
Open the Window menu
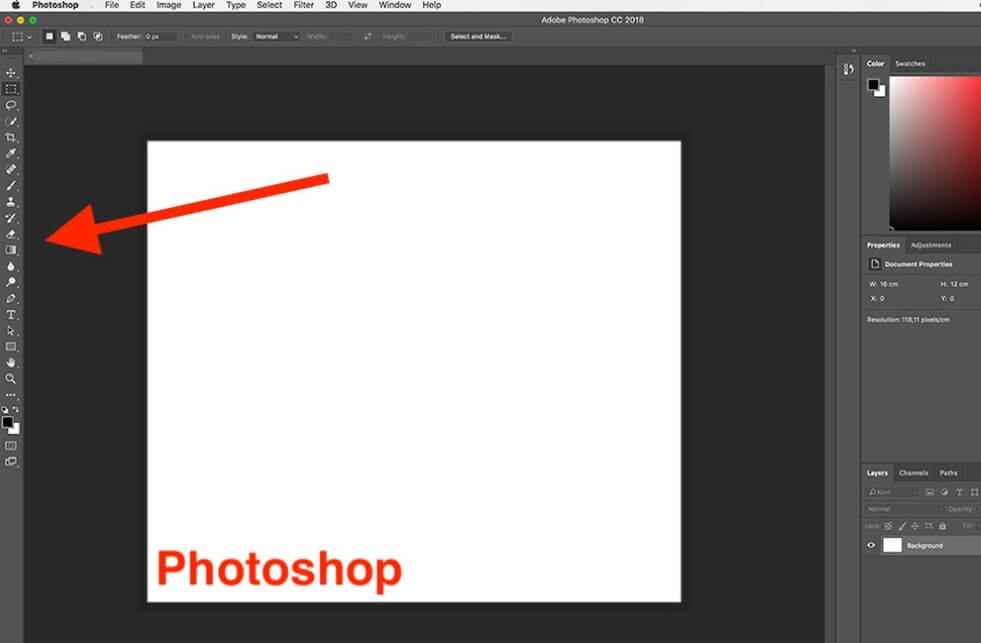pyautogui.click(x=395, y=5)
